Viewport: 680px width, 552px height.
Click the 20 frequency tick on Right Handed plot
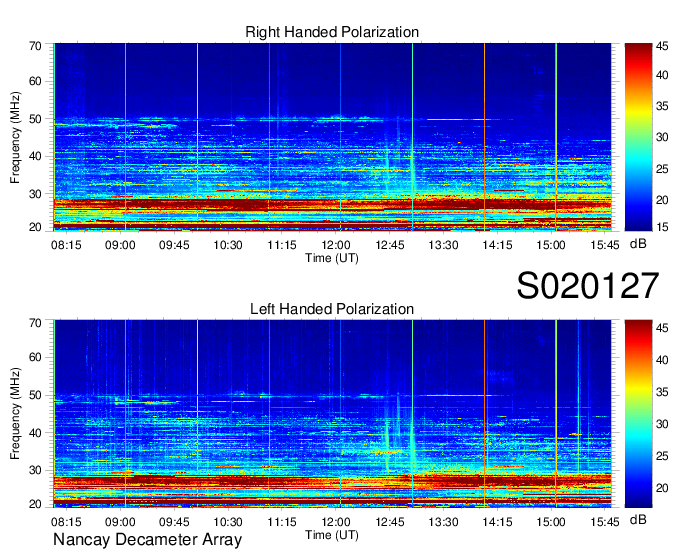(36, 227)
